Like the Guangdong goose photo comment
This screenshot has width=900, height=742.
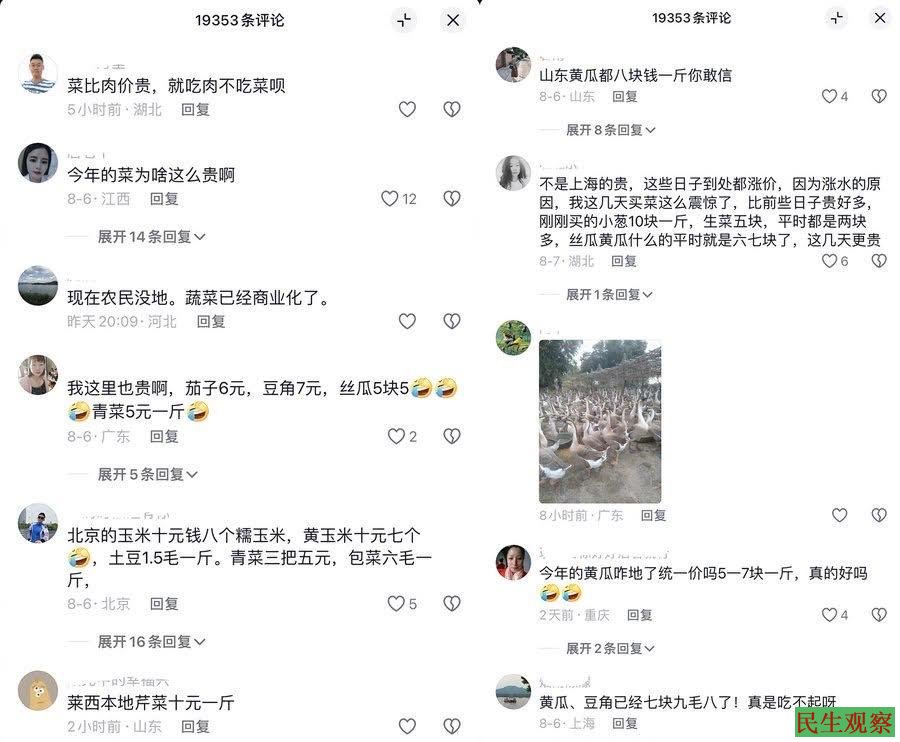coord(839,515)
